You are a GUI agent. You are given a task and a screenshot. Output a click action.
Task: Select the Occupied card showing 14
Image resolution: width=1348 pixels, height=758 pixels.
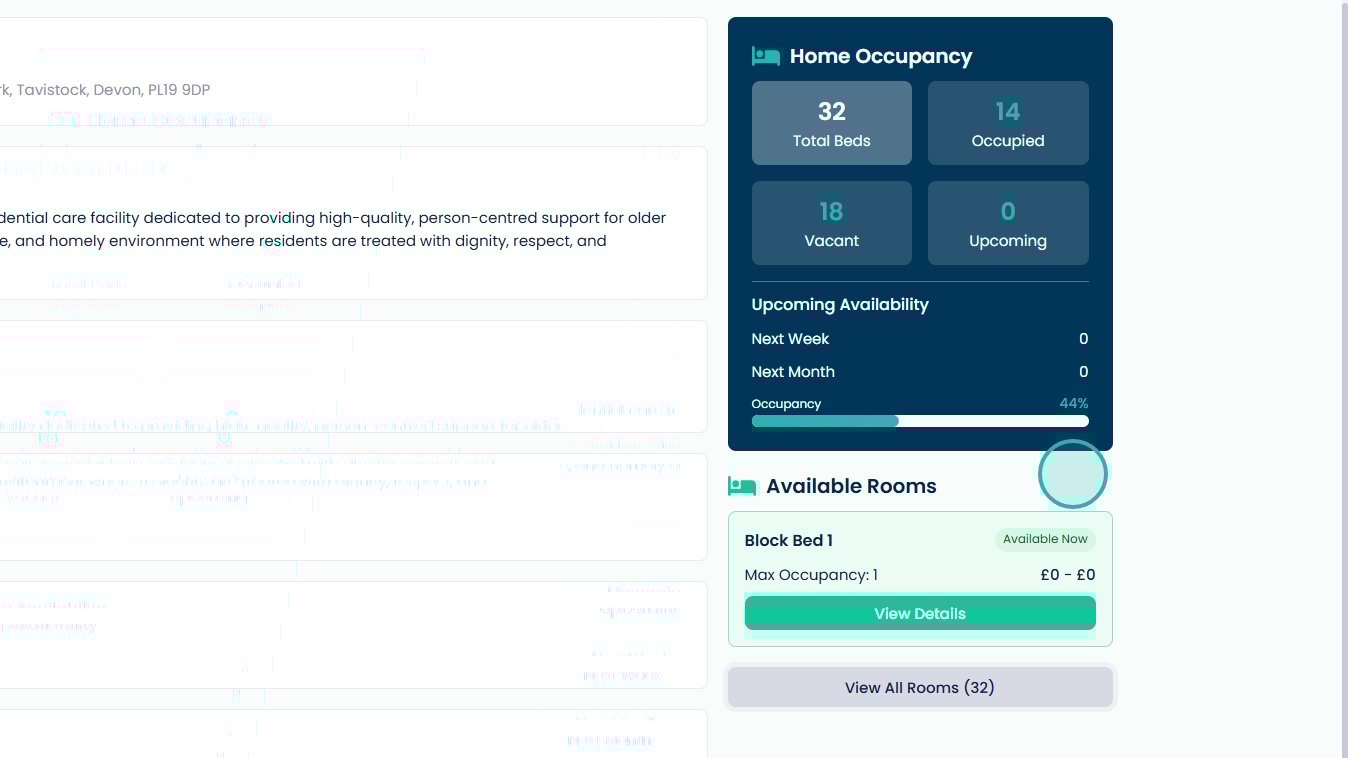tap(1007, 123)
